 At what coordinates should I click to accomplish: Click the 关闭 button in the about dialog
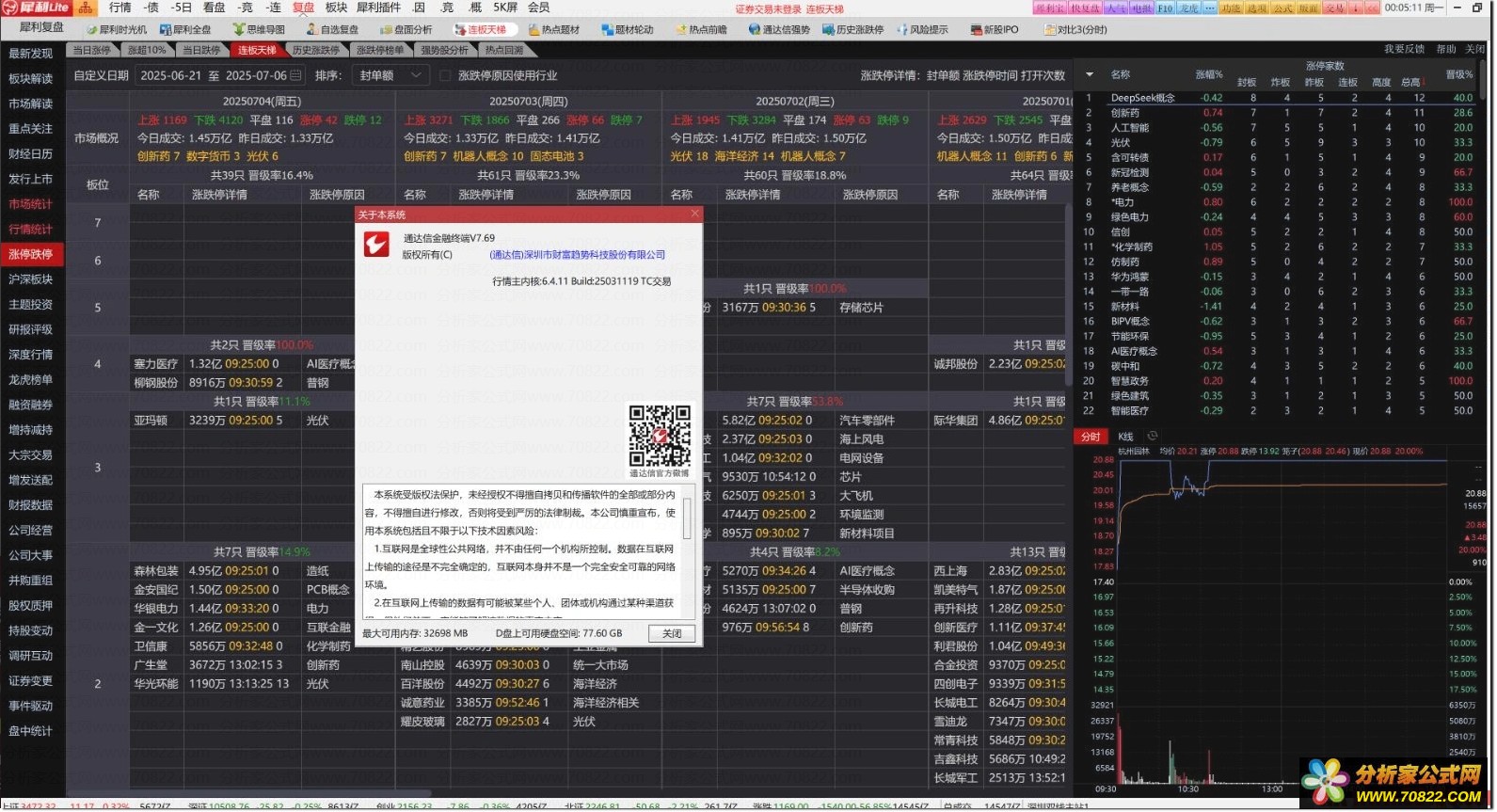[672, 634]
